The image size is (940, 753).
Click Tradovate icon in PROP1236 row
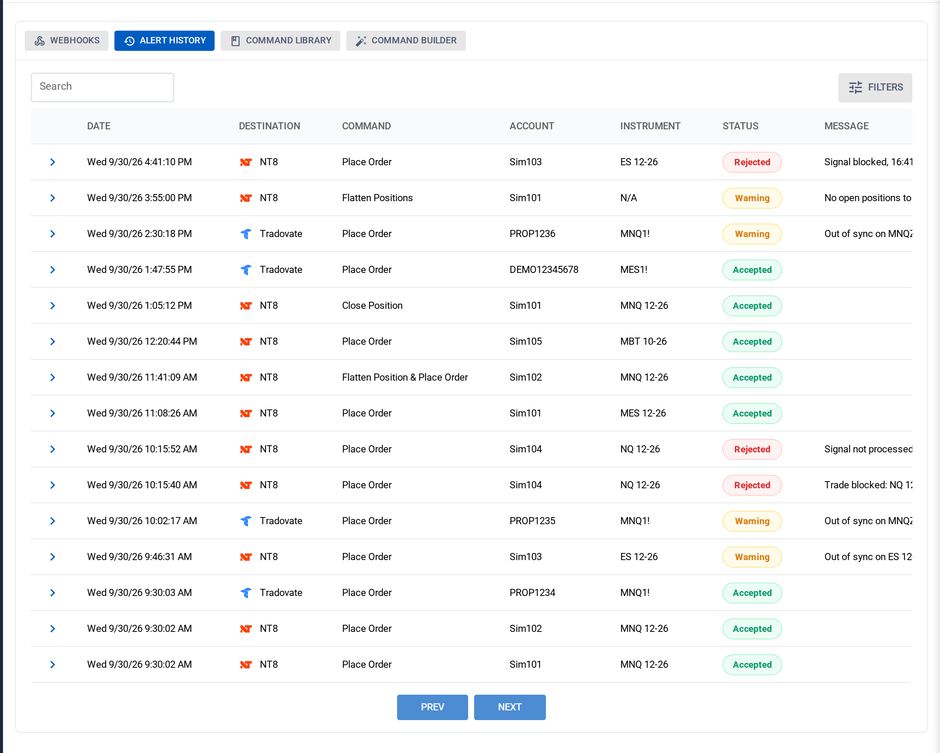[x=246, y=234]
